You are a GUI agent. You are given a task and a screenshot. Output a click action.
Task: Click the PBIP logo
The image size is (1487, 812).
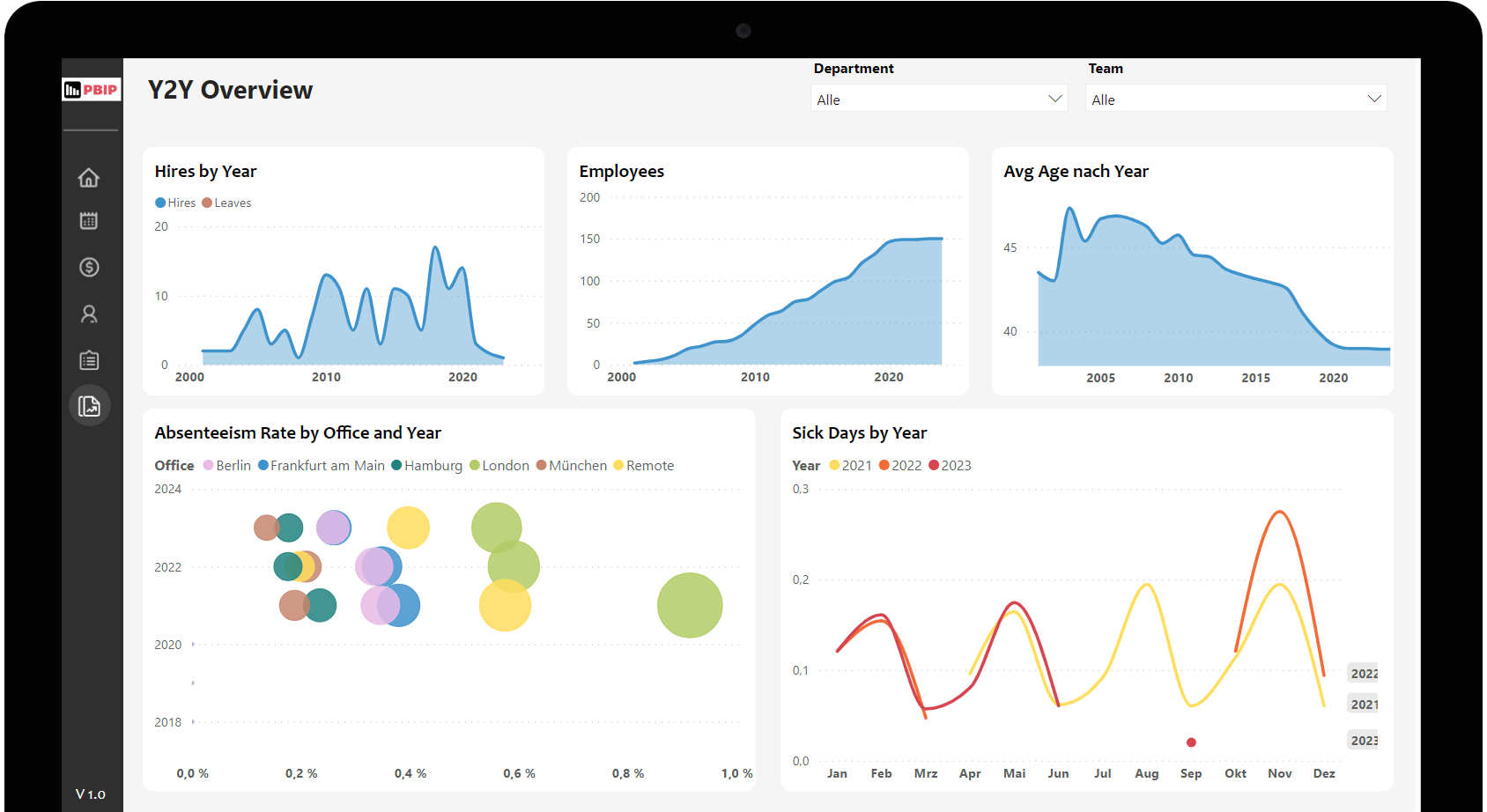coord(92,89)
